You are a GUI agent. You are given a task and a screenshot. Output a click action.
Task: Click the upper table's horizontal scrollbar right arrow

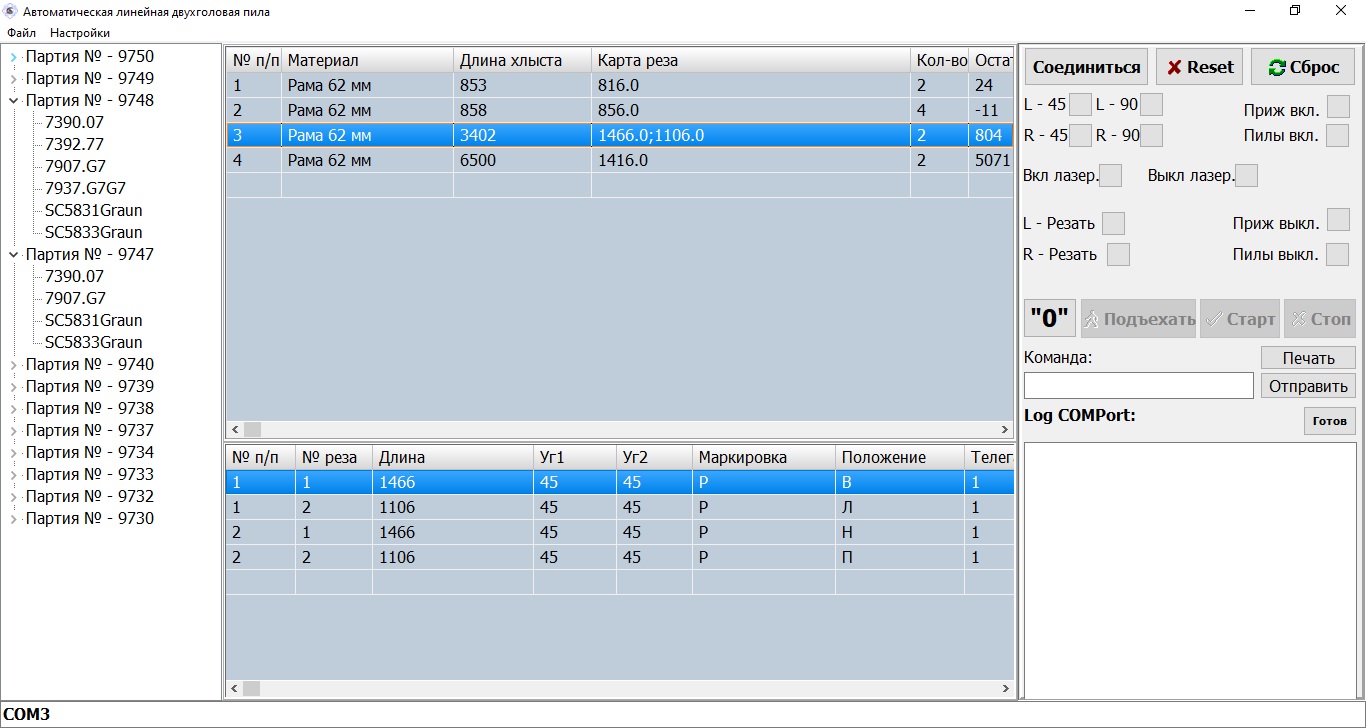point(1005,429)
